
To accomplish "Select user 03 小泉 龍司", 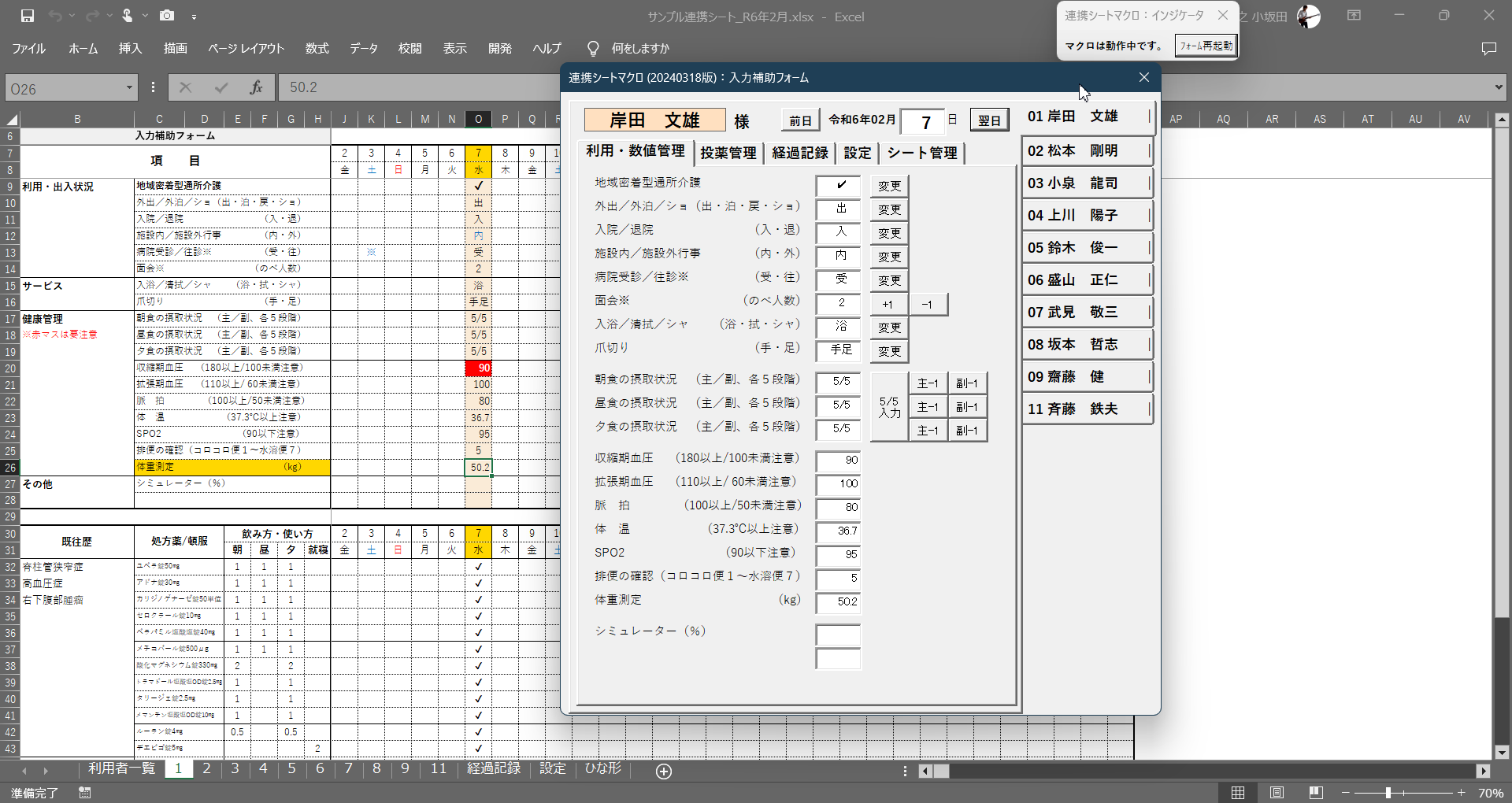I will click(1086, 183).
